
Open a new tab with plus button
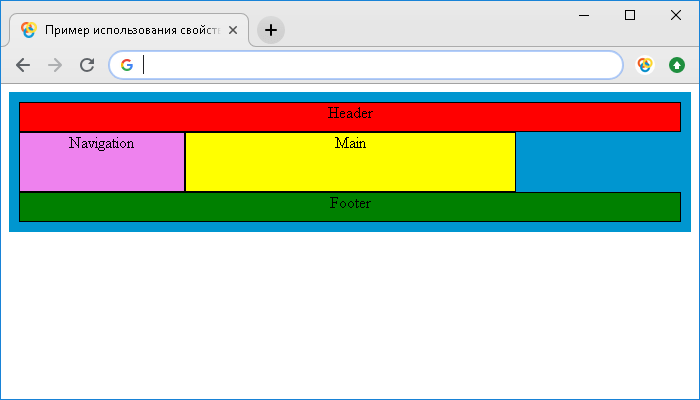[x=271, y=30]
